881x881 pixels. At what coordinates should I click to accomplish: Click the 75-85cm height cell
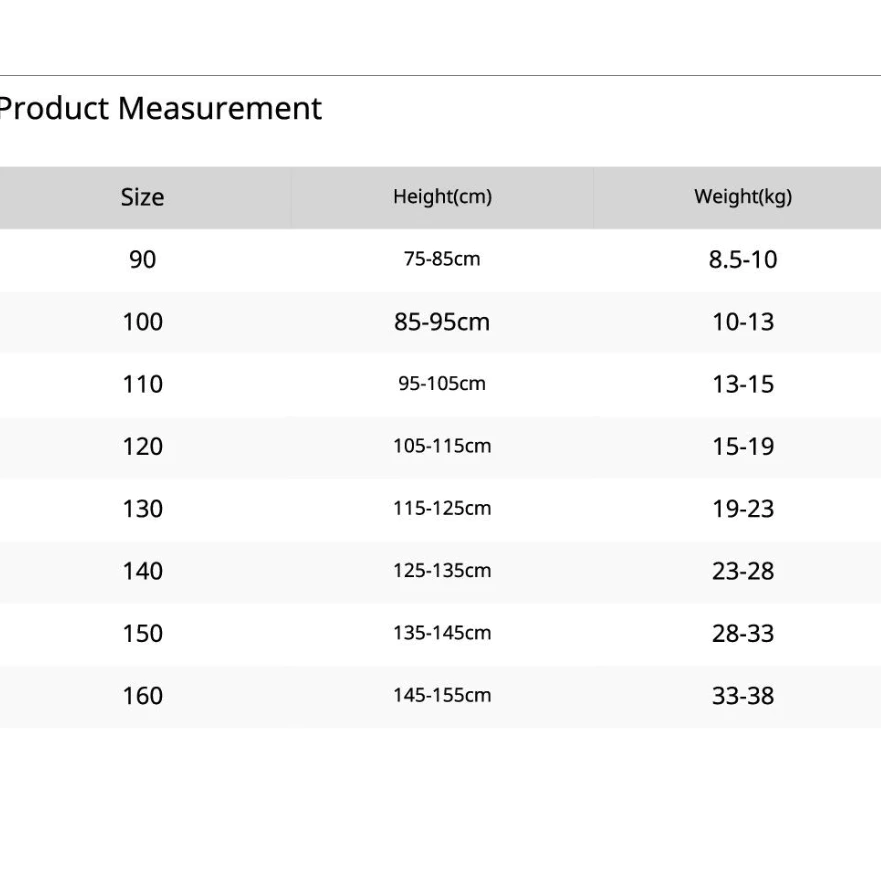[x=442, y=259]
